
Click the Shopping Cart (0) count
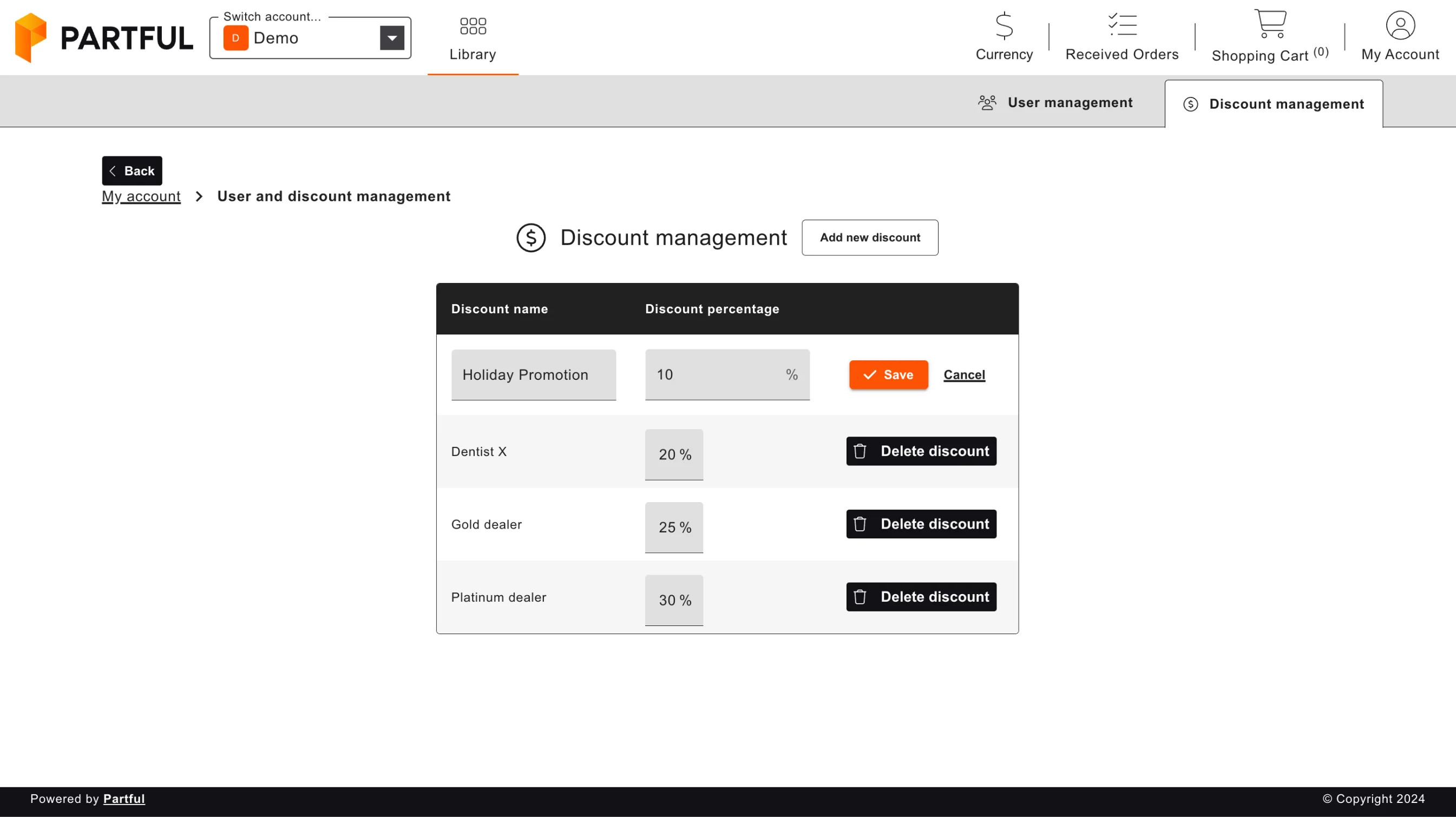(x=1321, y=52)
